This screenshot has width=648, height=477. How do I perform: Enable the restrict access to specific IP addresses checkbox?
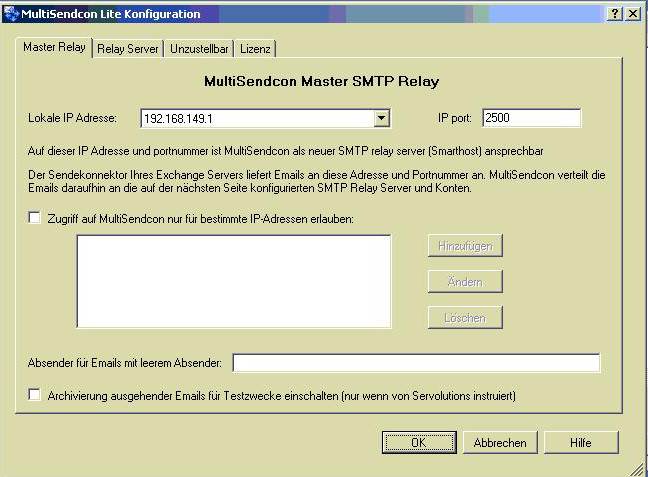(35, 217)
